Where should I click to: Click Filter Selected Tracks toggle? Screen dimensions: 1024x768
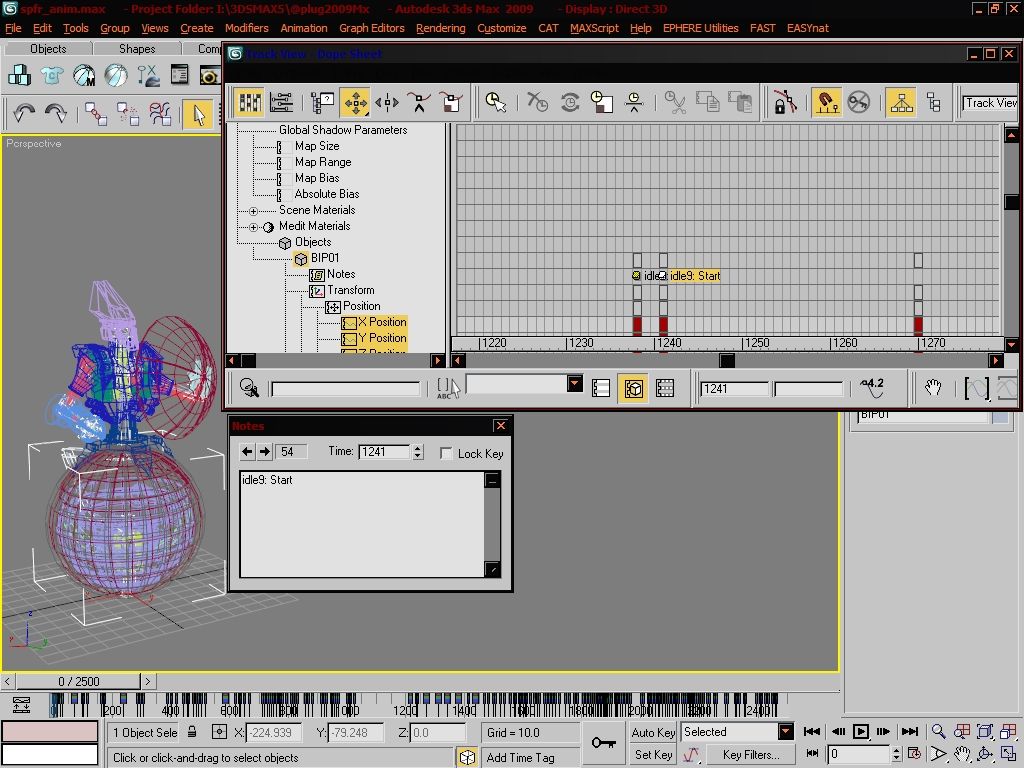pos(601,388)
